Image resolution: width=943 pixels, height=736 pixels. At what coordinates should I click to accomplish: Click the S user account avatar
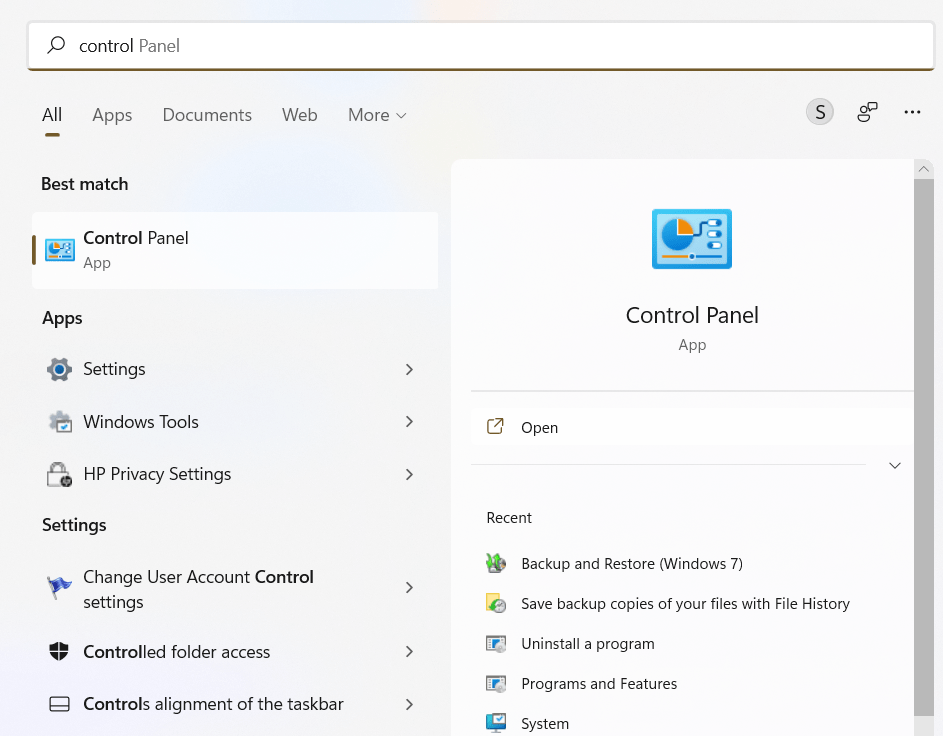(820, 112)
